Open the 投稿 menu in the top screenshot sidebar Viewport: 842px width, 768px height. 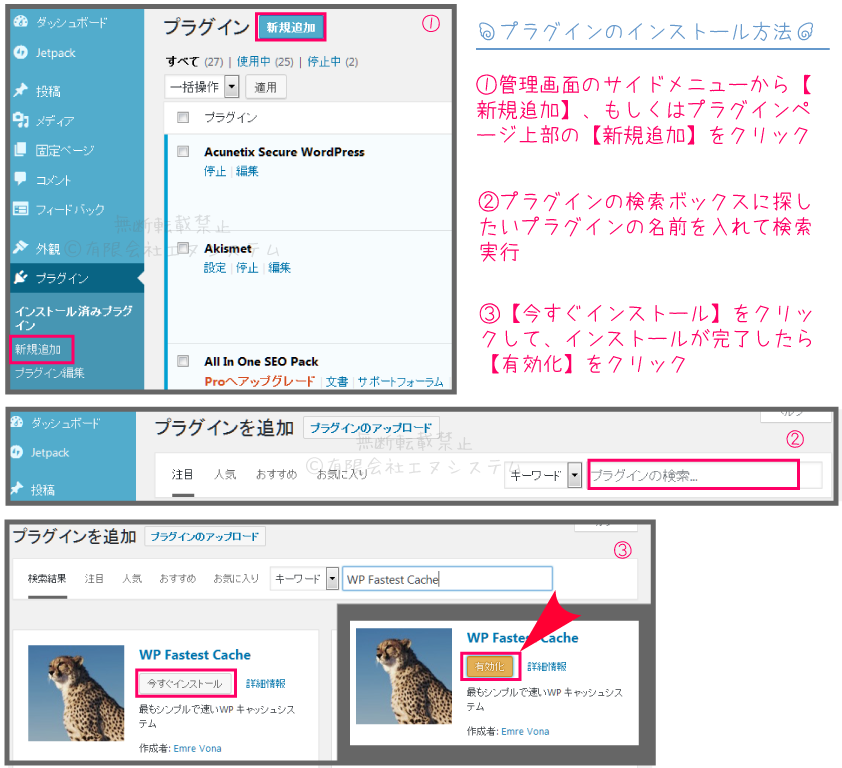tap(48, 91)
